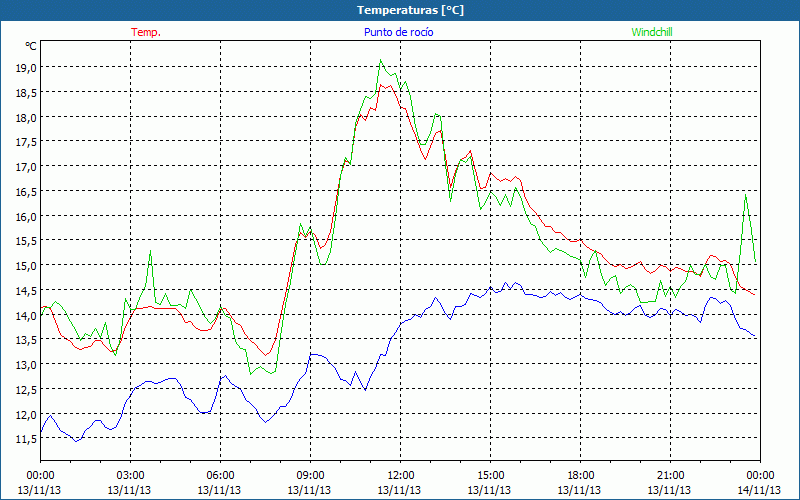Click the 12,5 y-axis value
Screen dimensions: 800x500
(x=26, y=389)
